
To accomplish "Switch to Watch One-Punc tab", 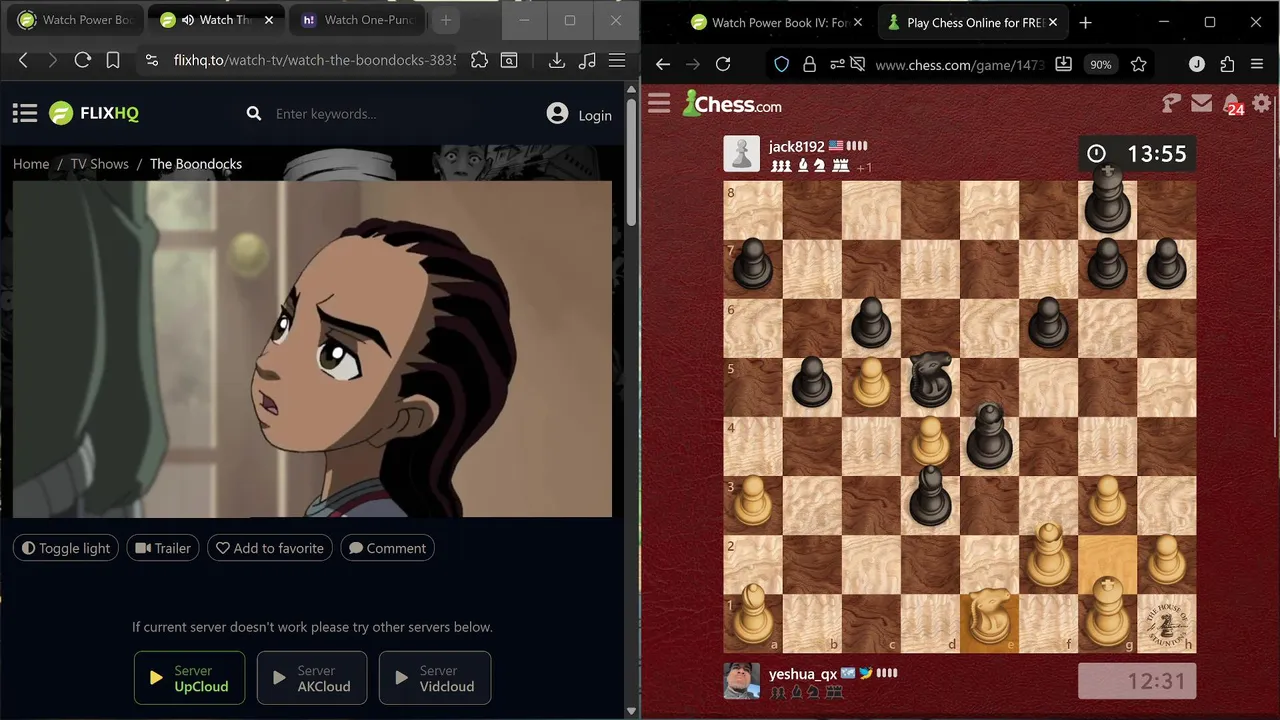I will click(358, 20).
